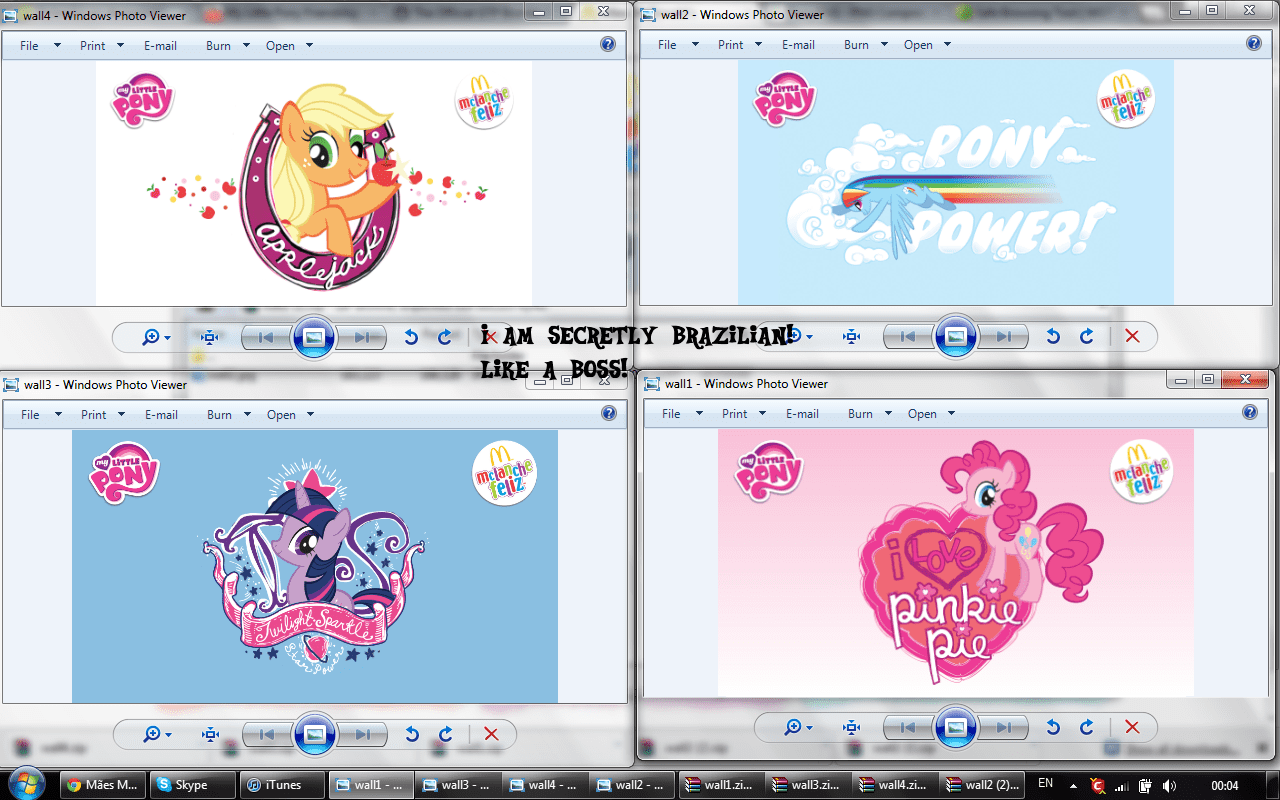Open help icon in wall1 window
The height and width of the screenshot is (800, 1280).
click(1250, 412)
